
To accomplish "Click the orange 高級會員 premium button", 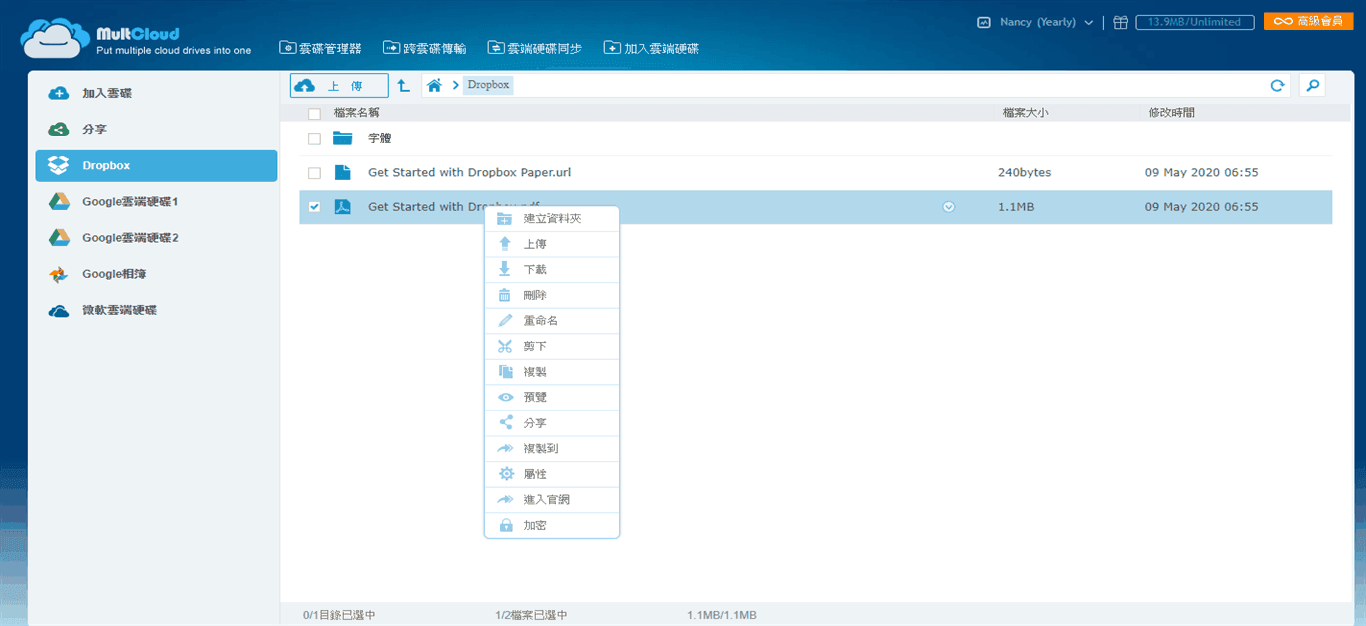I will (x=1308, y=21).
